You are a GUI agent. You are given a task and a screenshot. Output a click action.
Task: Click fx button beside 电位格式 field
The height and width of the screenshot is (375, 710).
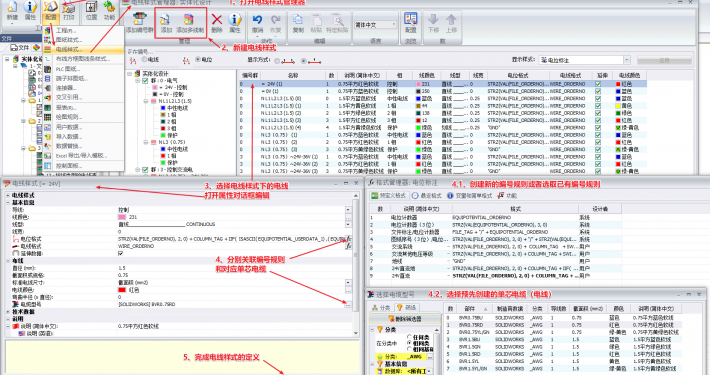pyautogui.click(x=348, y=239)
